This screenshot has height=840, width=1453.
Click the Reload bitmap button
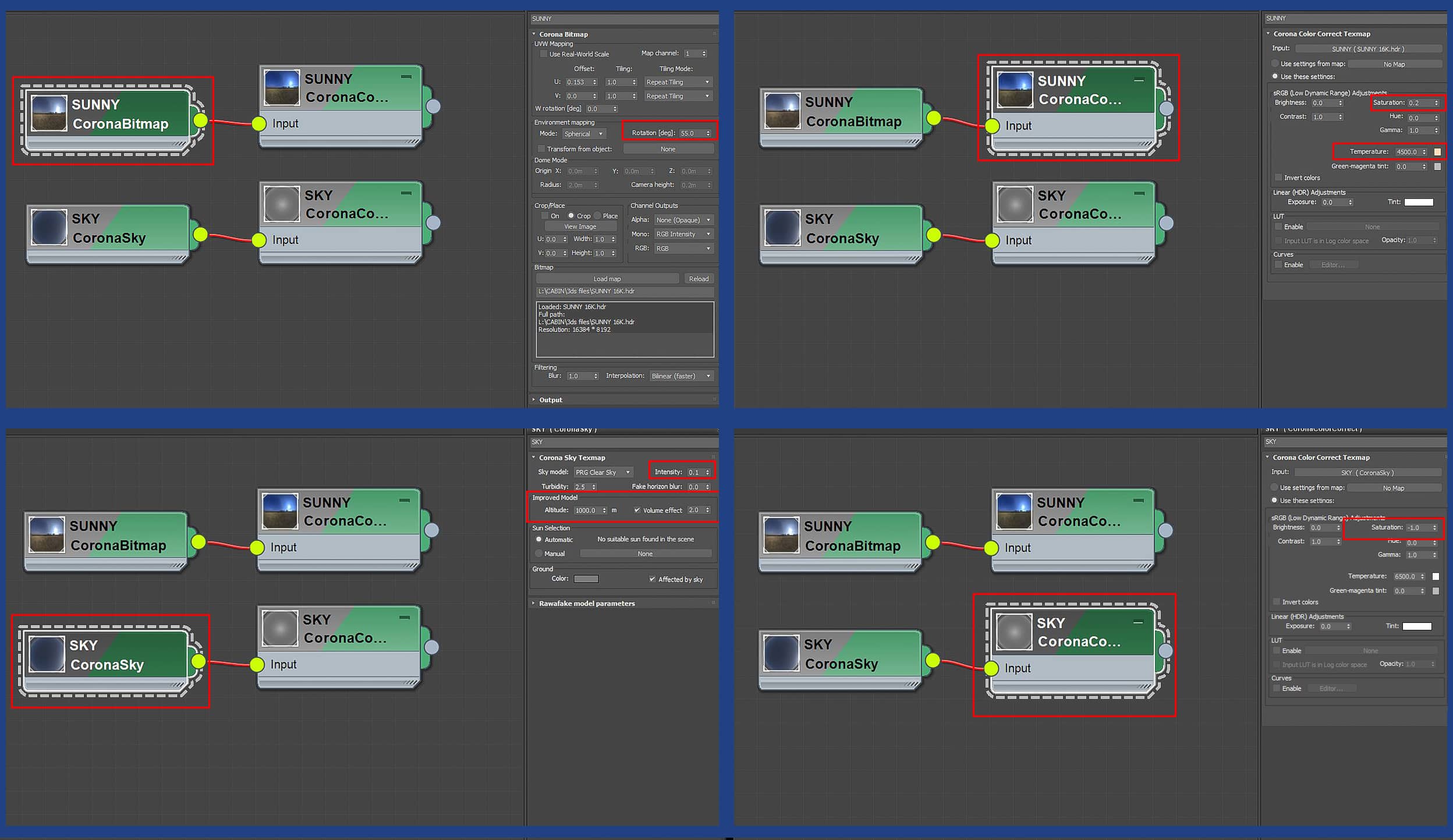(x=698, y=279)
